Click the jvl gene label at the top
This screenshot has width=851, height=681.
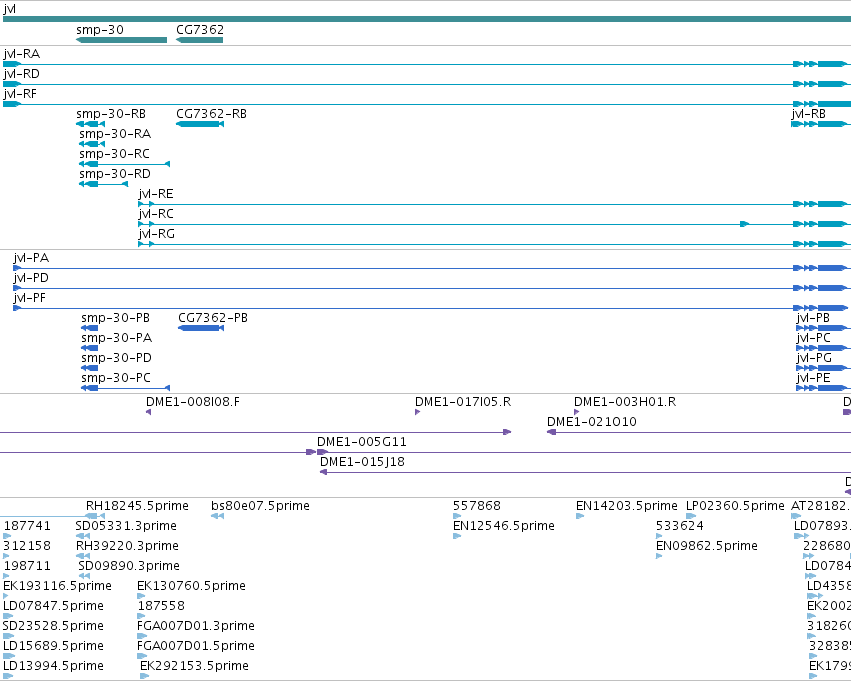click(x=9, y=9)
